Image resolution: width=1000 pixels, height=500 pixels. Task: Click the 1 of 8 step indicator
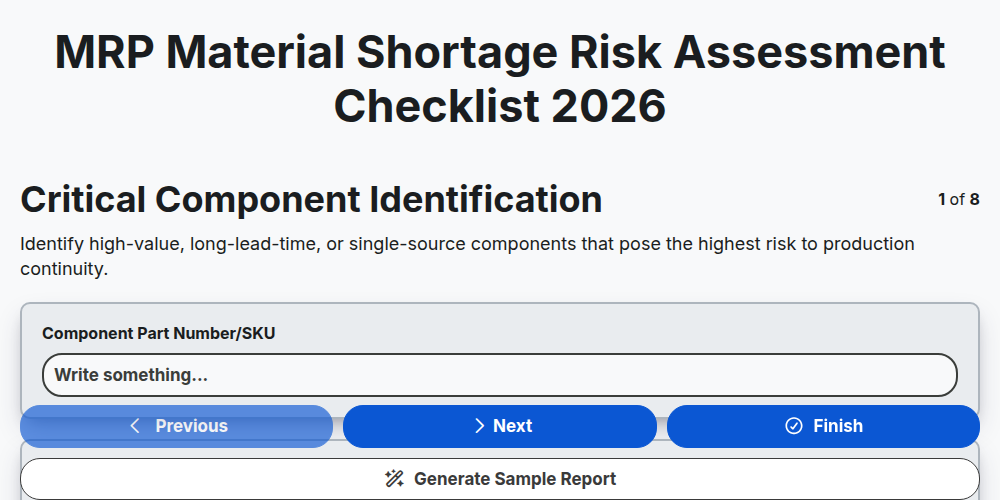[959, 200]
